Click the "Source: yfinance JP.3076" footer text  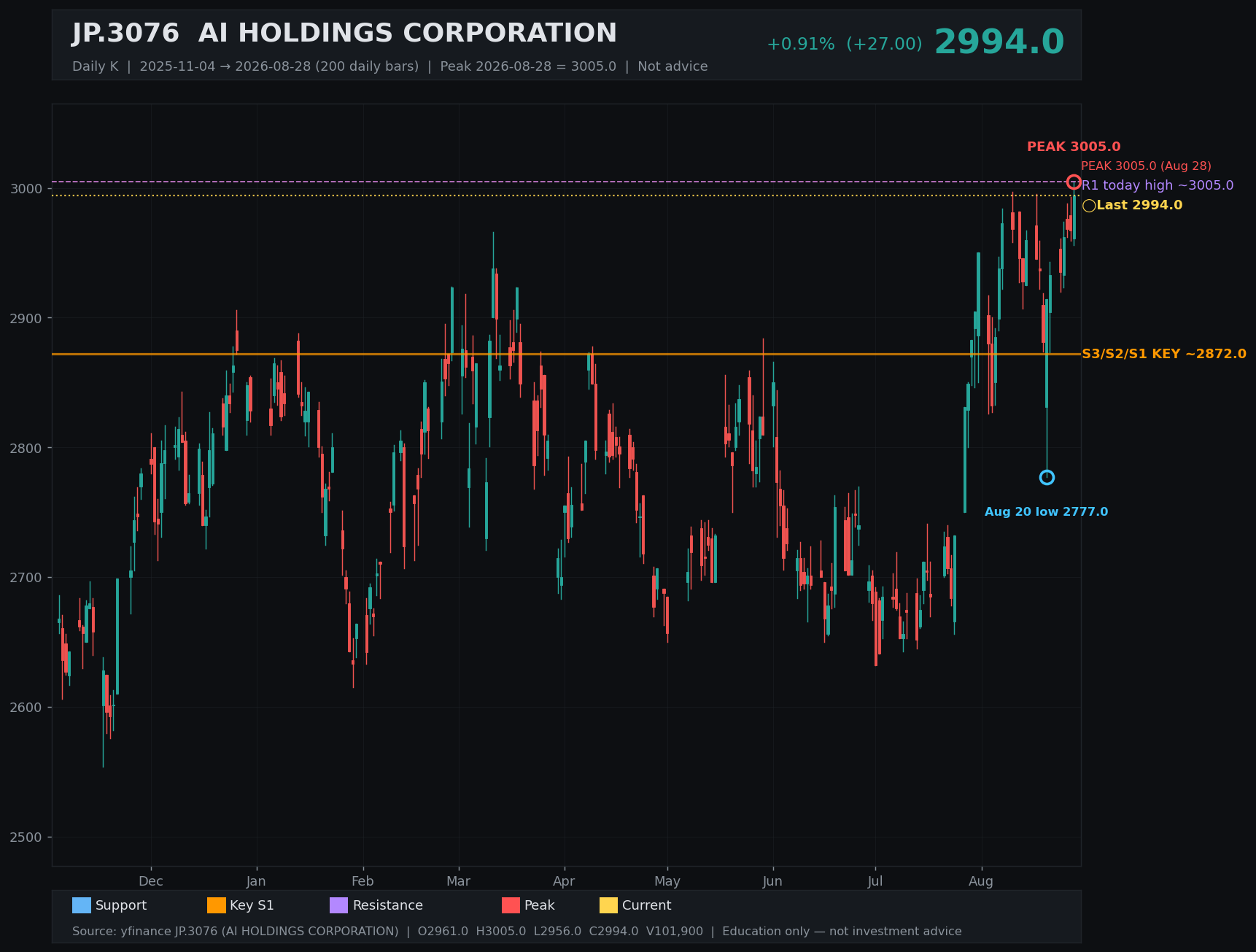tap(517, 932)
